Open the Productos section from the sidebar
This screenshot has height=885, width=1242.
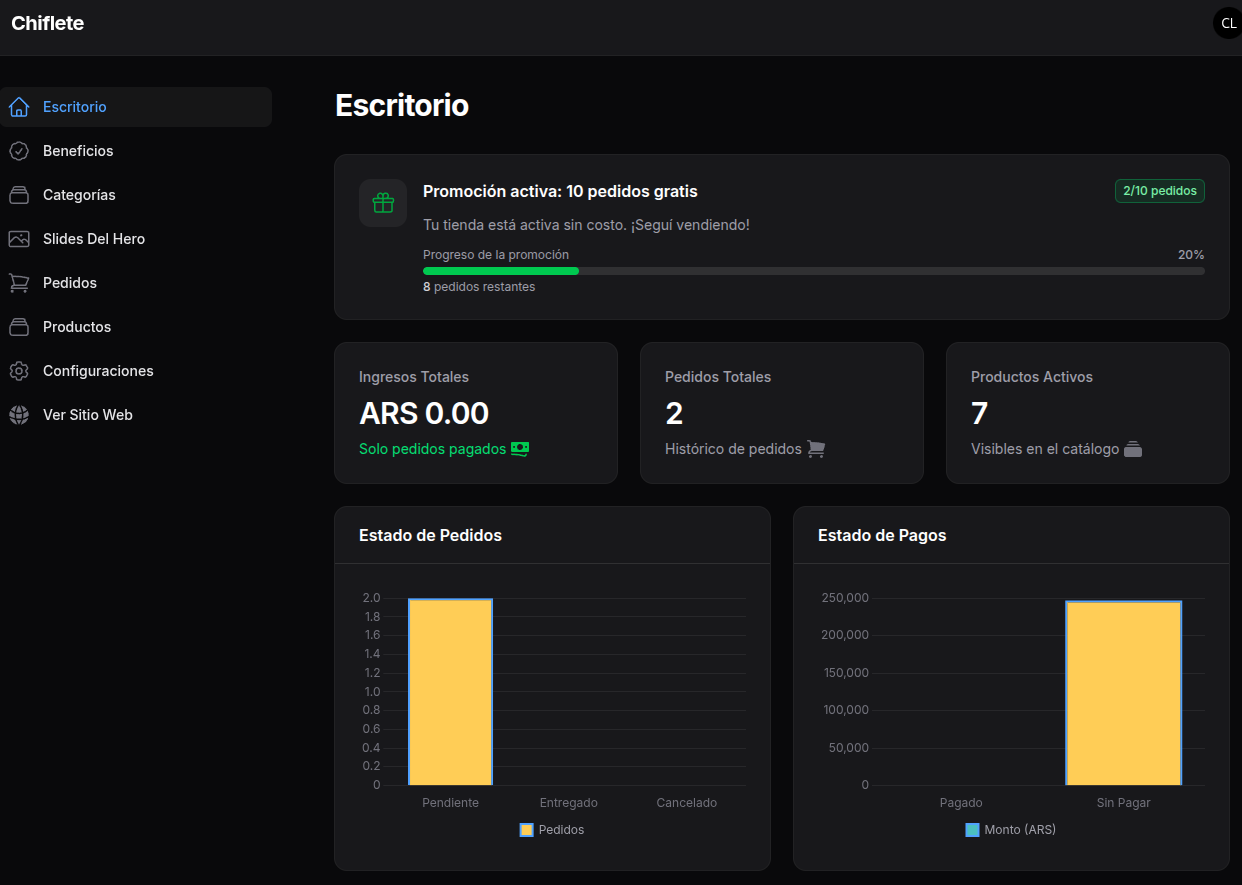(x=78, y=327)
